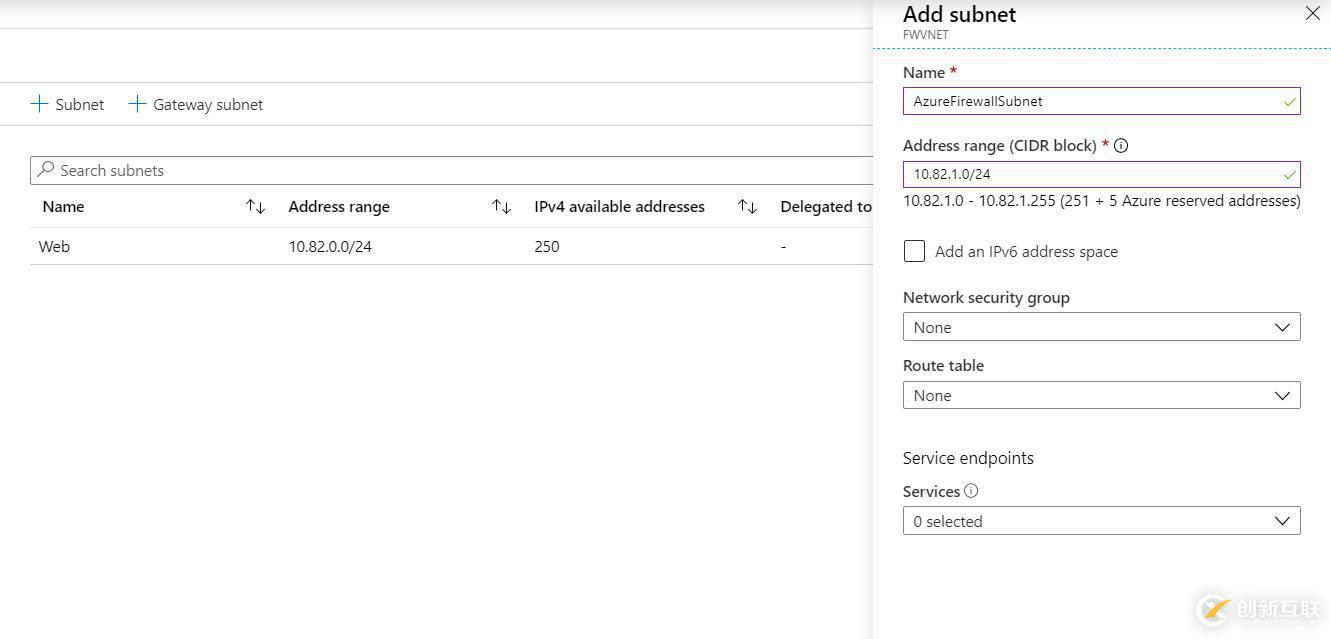Select the 10.82.0.0/24 address range cell
The image size is (1331, 639).
pyautogui.click(x=330, y=246)
